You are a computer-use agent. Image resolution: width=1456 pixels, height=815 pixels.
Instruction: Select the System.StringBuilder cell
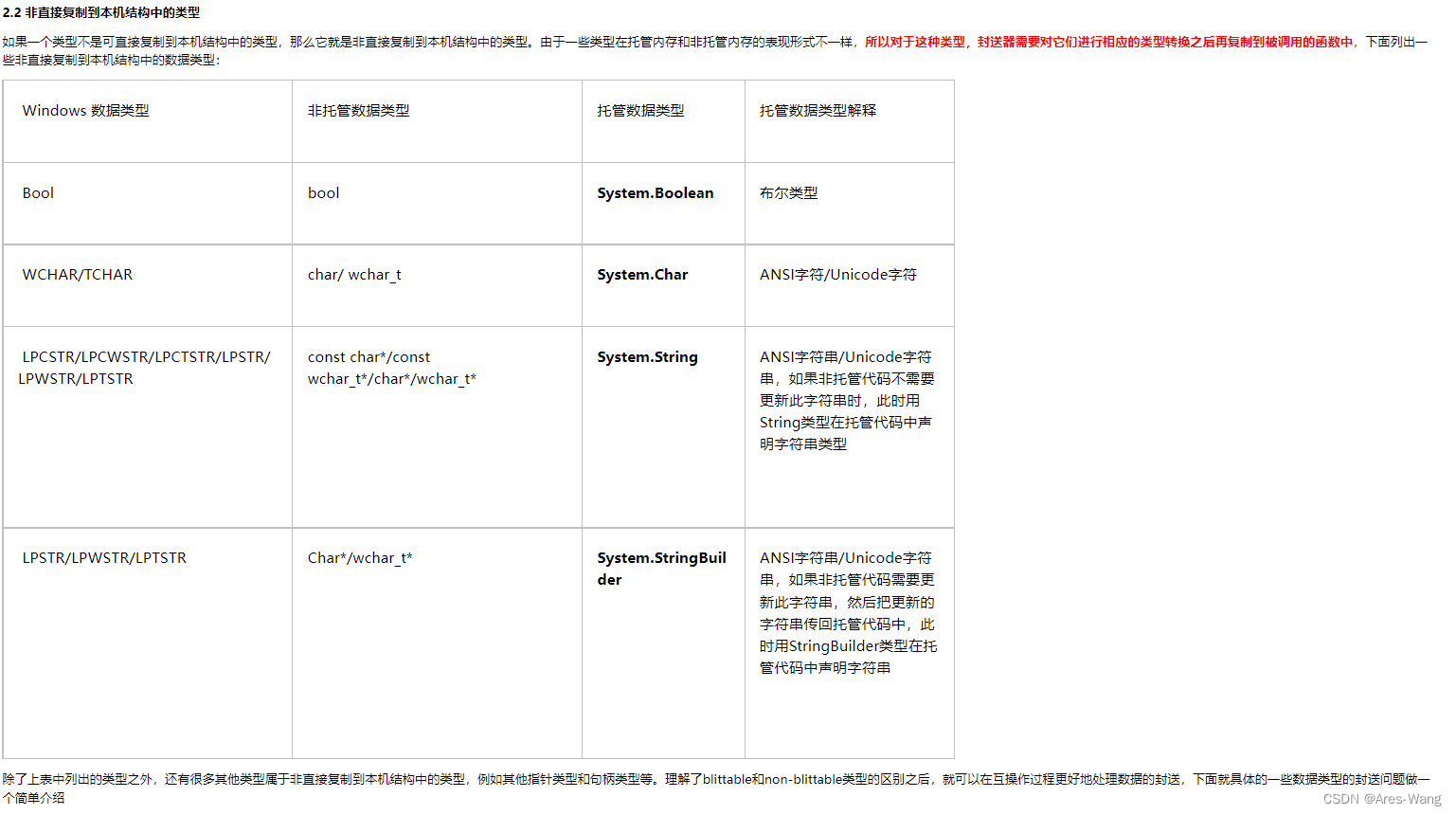click(x=660, y=569)
